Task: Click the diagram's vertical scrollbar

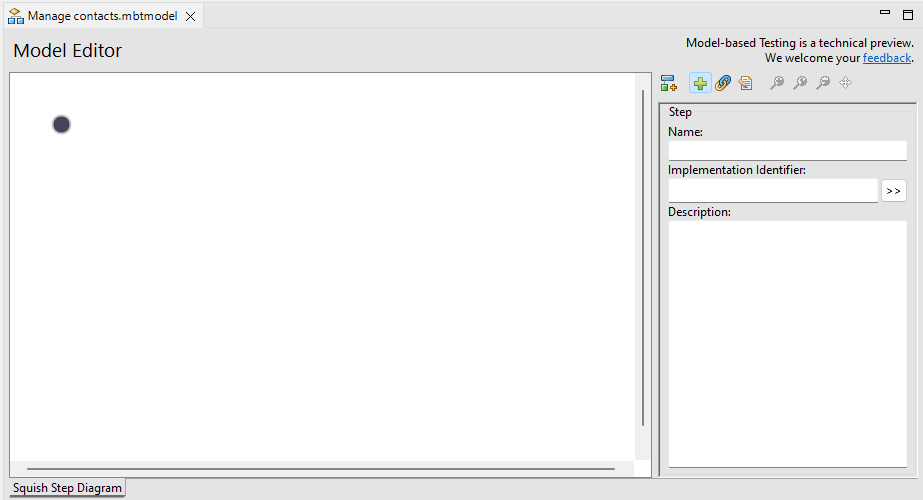Action: click(x=643, y=258)
